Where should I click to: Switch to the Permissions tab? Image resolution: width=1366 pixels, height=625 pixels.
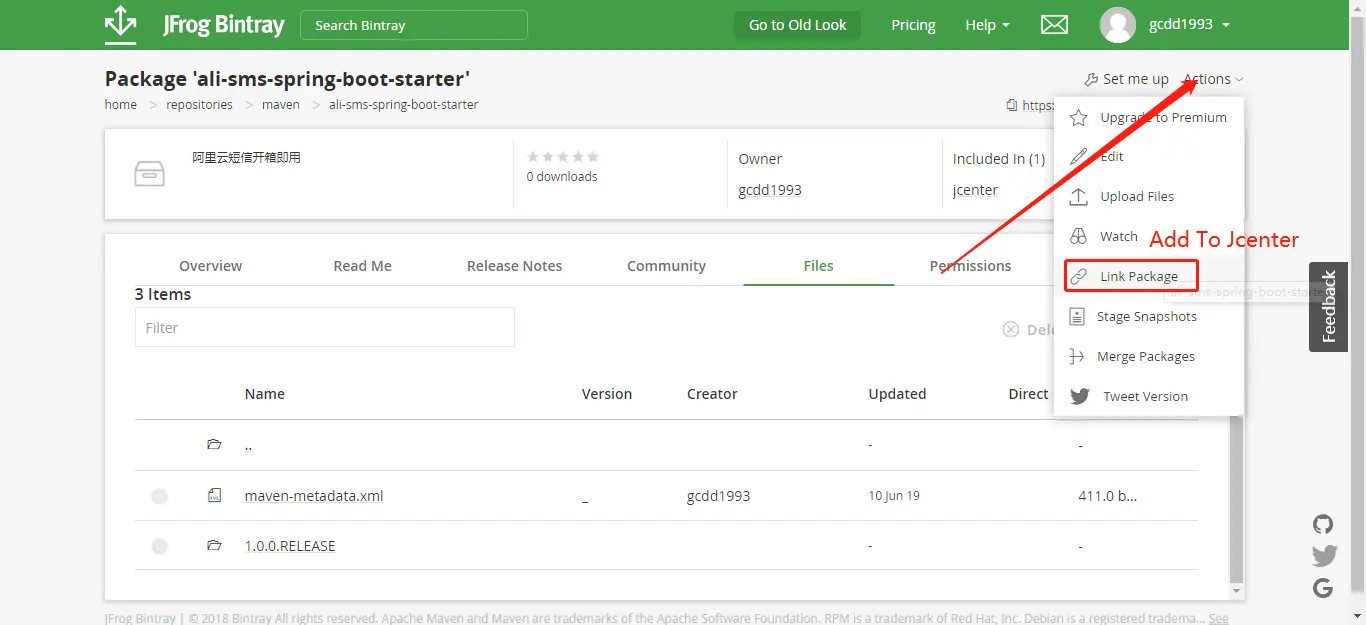[970, 266]
